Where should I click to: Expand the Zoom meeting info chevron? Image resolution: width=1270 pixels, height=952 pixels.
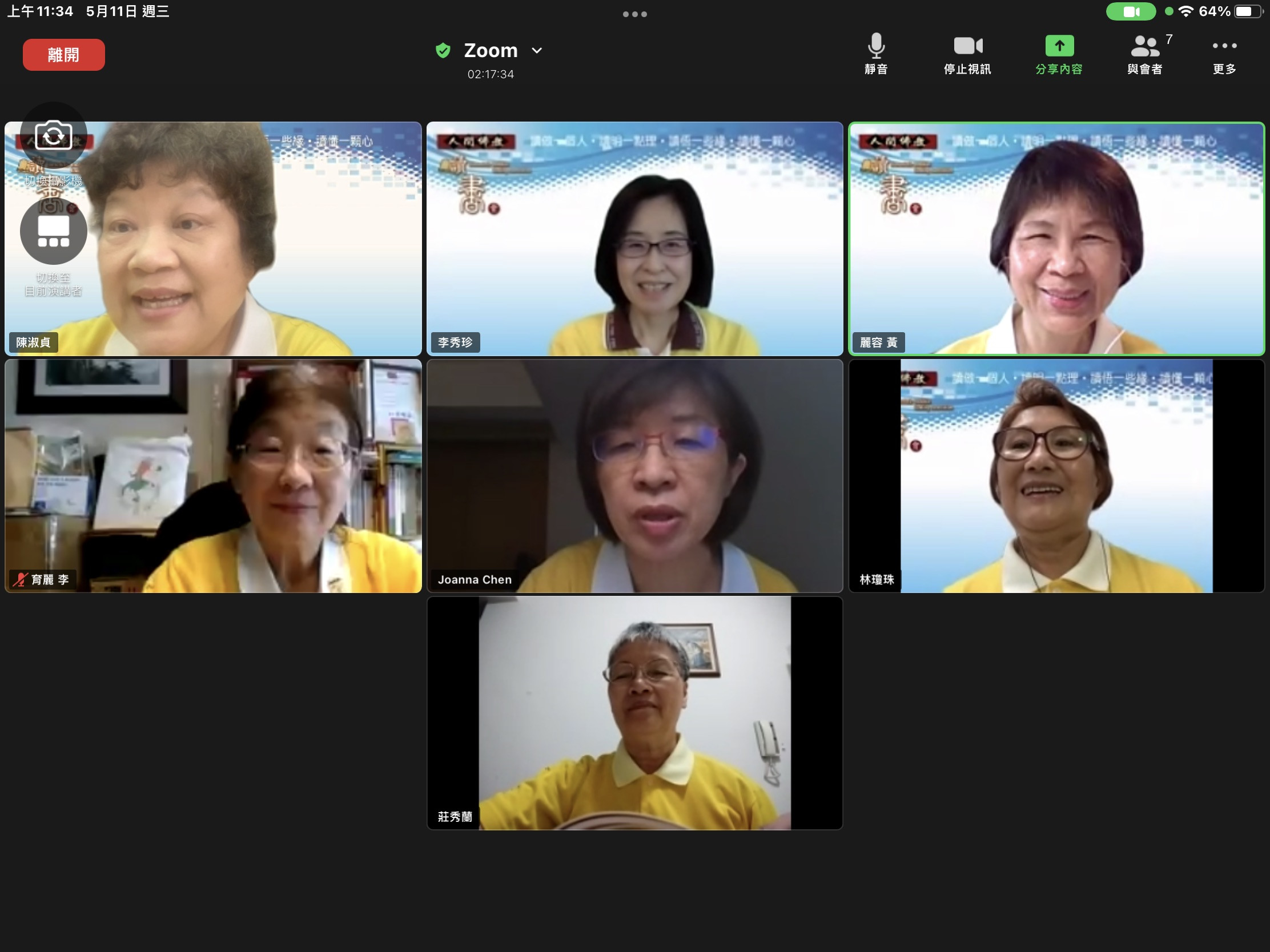(x=537, y=50)
